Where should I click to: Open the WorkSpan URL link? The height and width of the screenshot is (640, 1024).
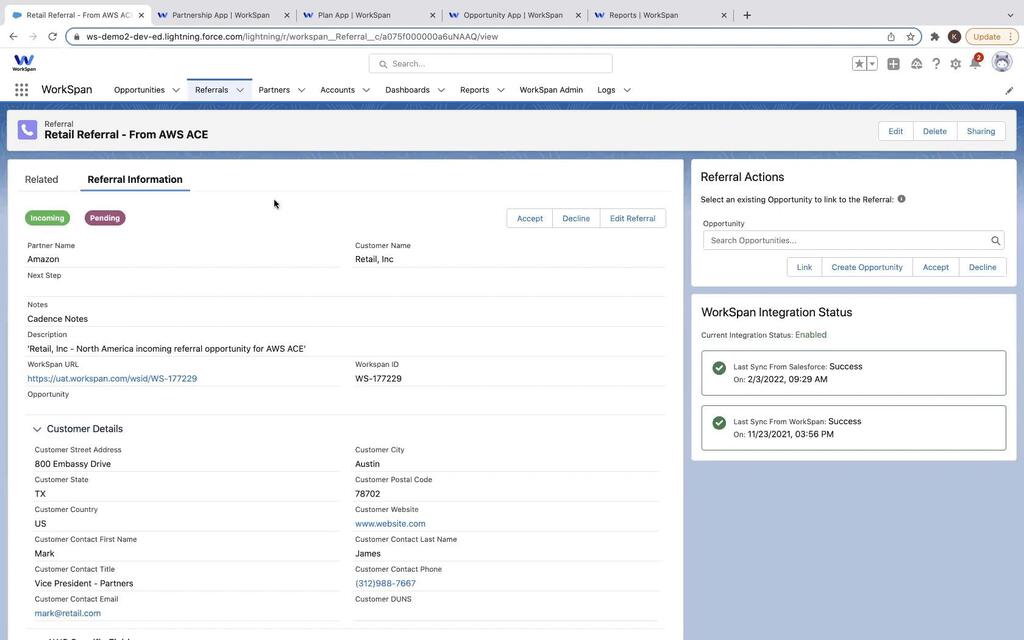tap(112, 379)
